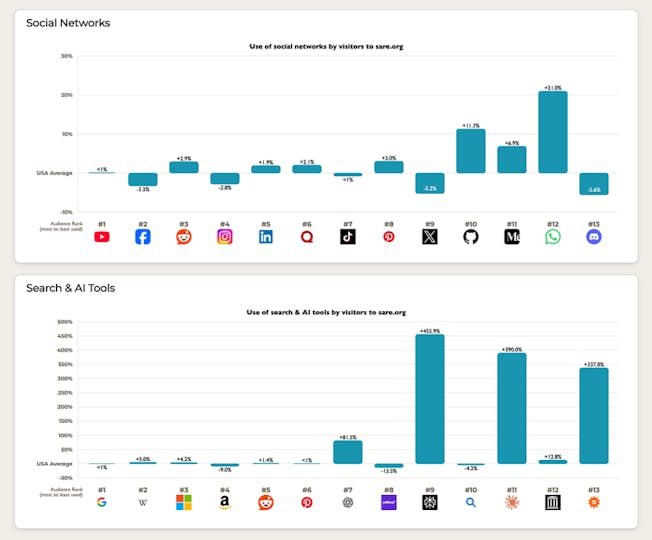Image resolution: width=652 pixels, height=540 pixels.
Task: Click the Microsoft logo icon at rank #3
Action: coord(184,502)
